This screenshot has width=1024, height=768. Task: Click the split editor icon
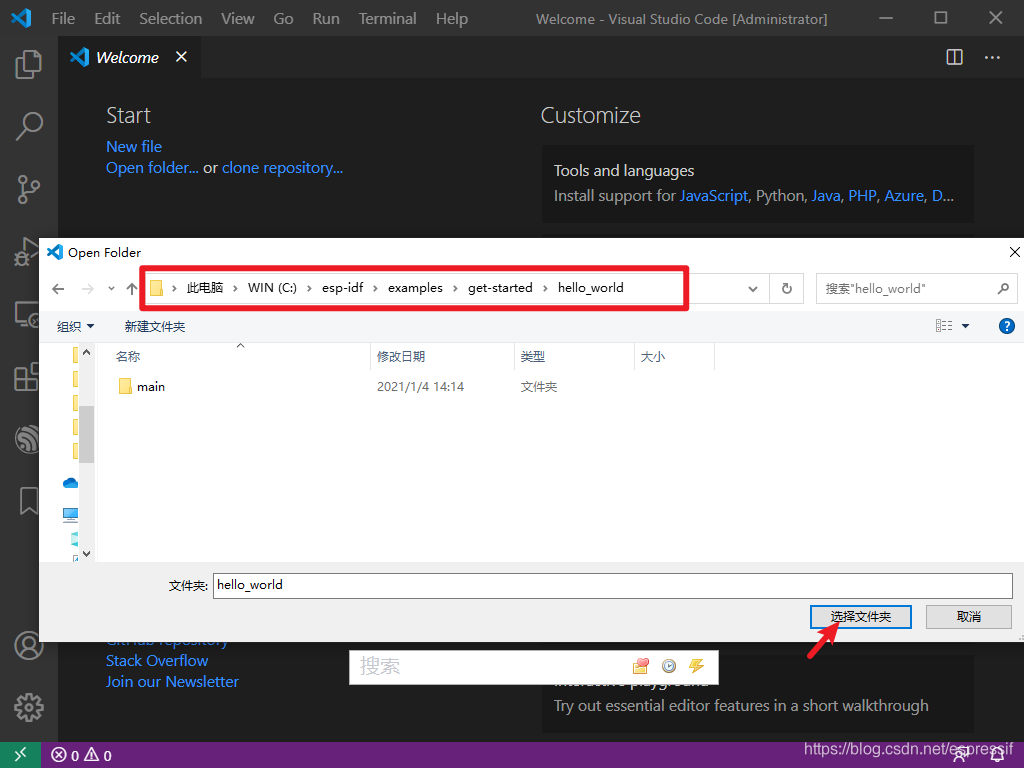955,57
